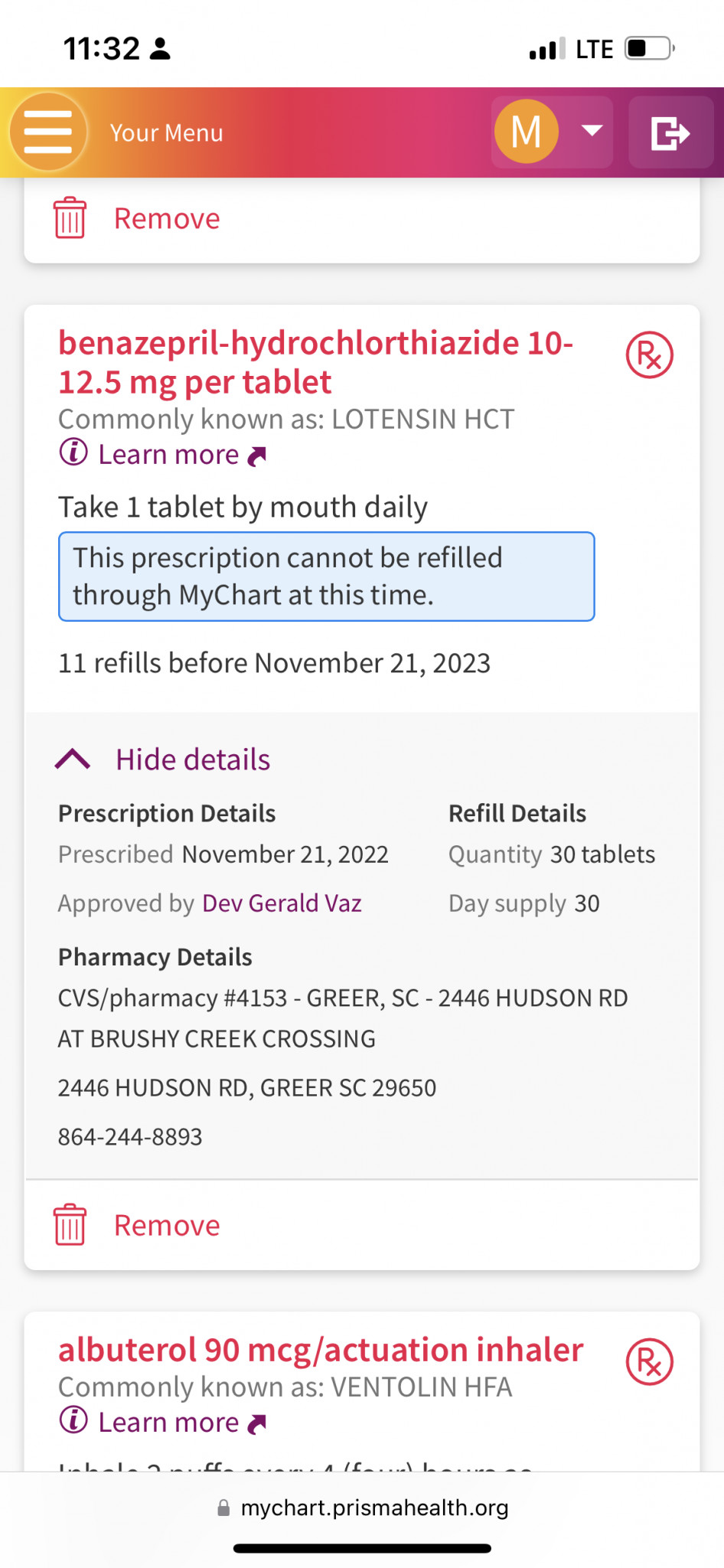Tap the orange M profile avatar

coord(526,132)
